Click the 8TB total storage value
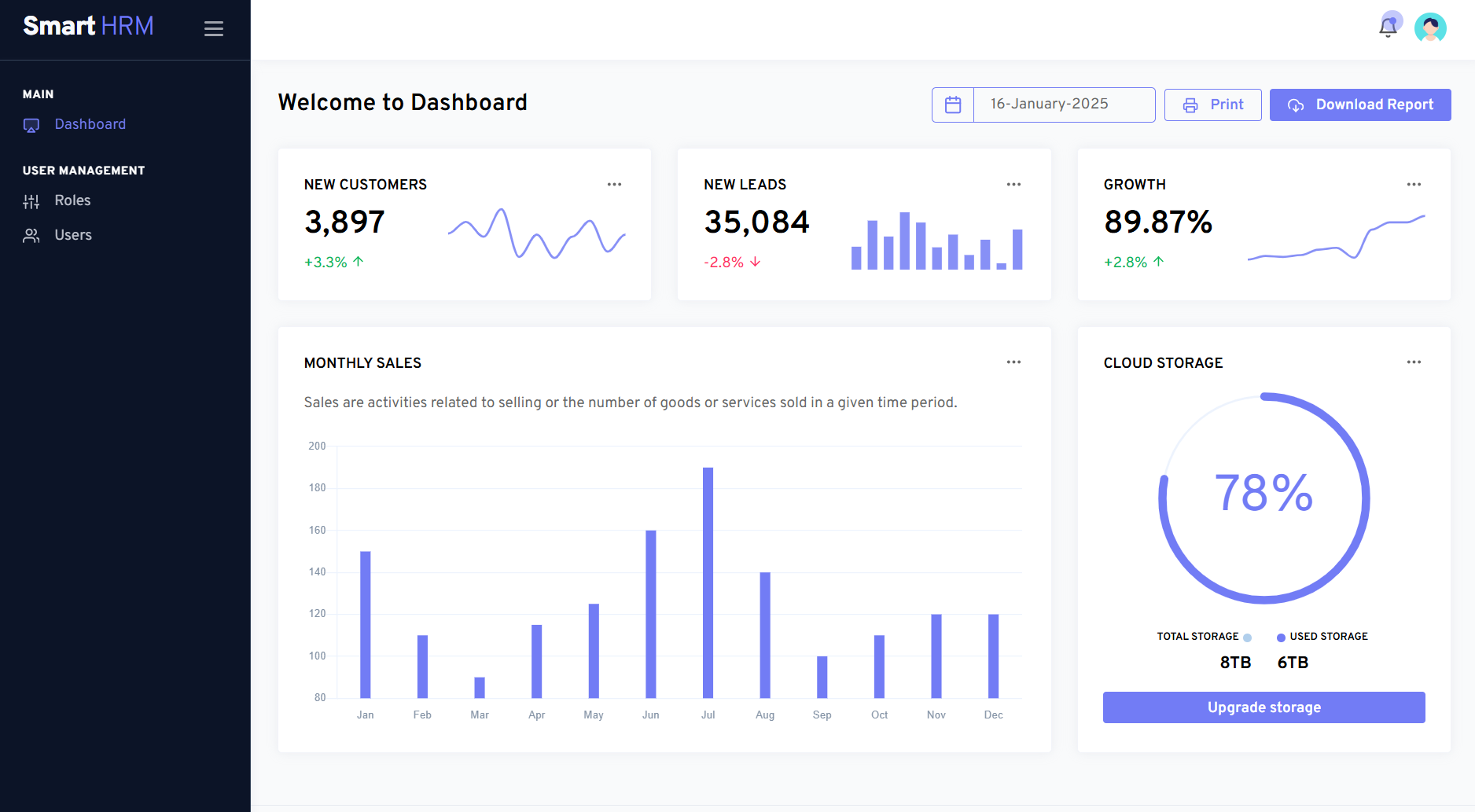 tap(1235, 663)
